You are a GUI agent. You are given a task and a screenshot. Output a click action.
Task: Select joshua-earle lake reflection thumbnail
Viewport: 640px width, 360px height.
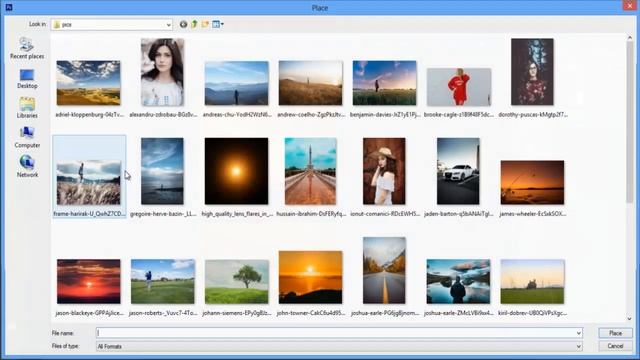pos(458,281)
